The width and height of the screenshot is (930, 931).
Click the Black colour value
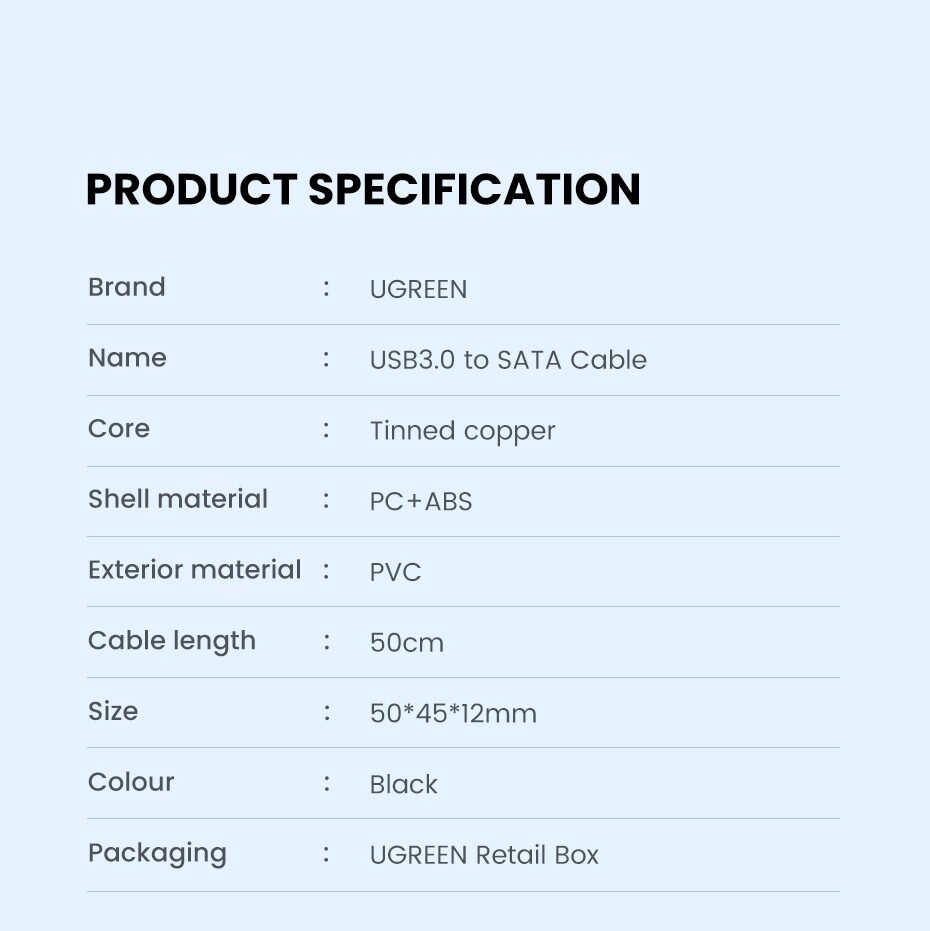tap(403, 785)
